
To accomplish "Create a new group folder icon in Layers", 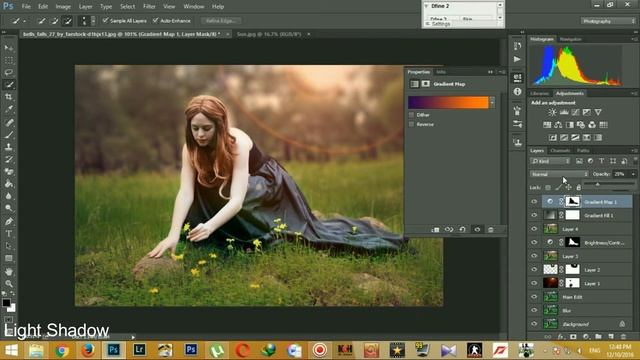I will coord(598,337).
